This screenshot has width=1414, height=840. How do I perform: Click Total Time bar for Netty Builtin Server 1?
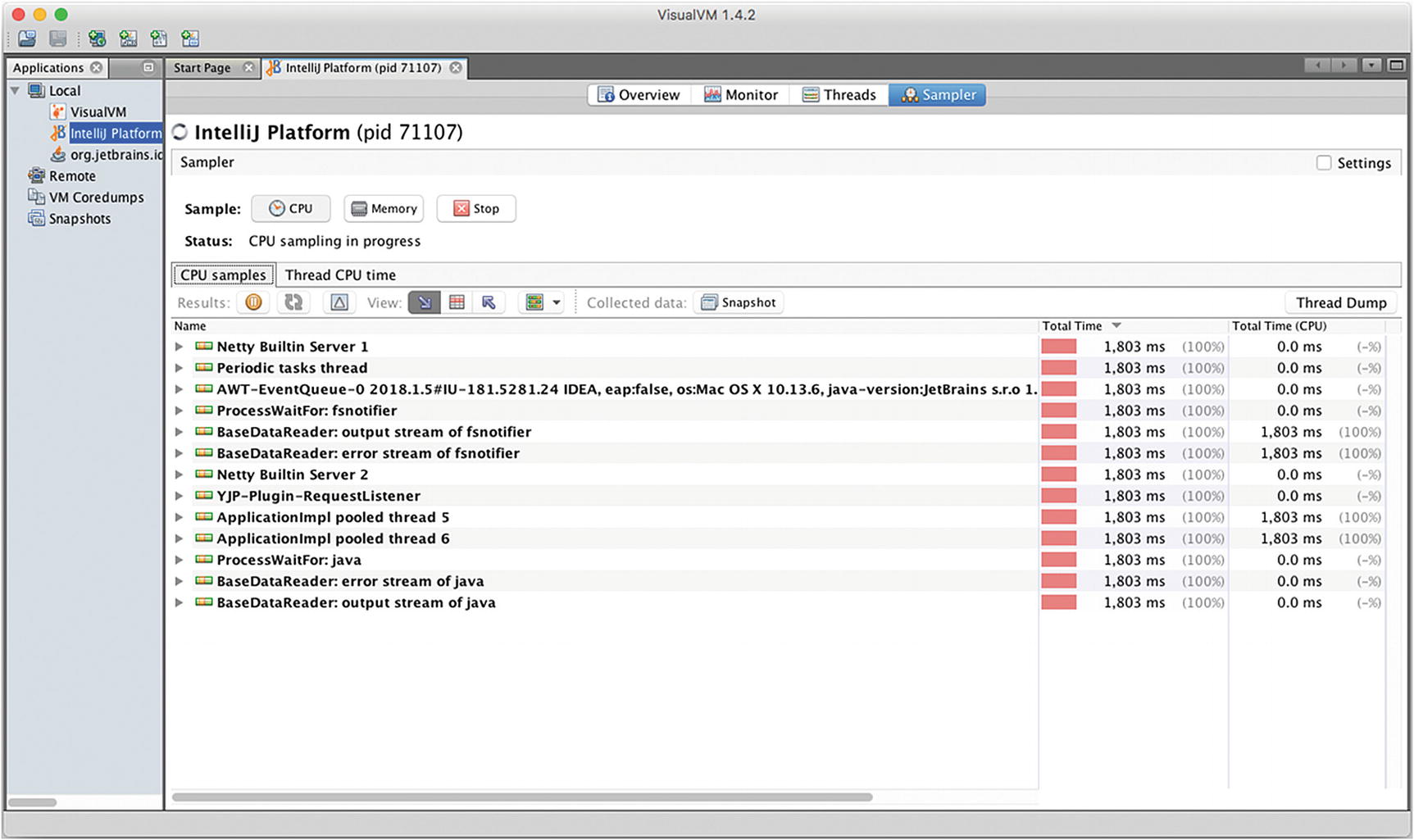pyautogui.click(x=1059, y=347)
